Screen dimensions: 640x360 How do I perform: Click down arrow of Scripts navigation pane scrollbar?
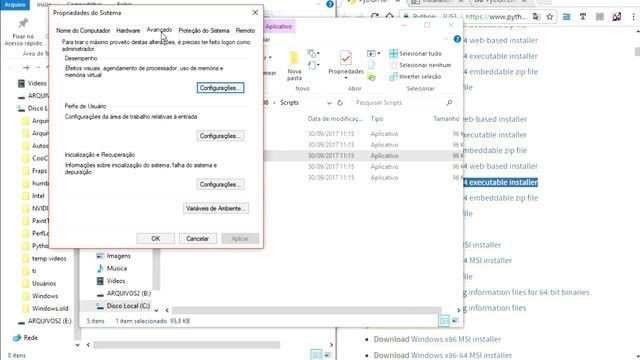click(156, 310)
